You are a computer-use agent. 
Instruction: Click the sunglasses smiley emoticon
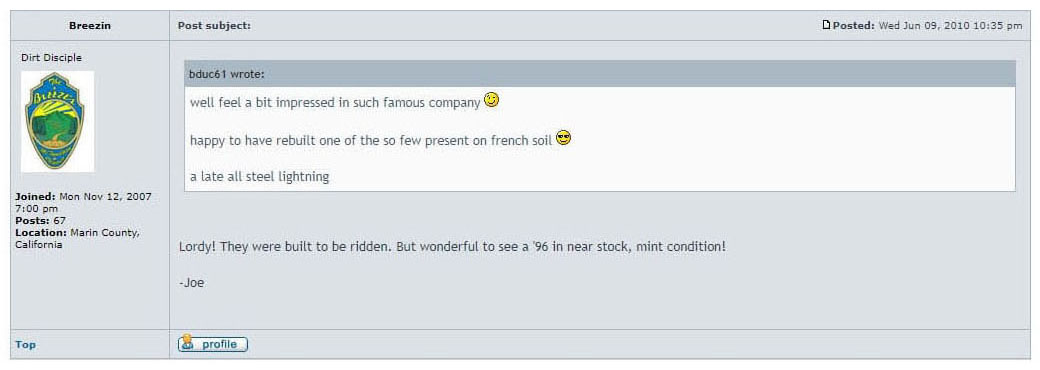click(x=563, y=138)
